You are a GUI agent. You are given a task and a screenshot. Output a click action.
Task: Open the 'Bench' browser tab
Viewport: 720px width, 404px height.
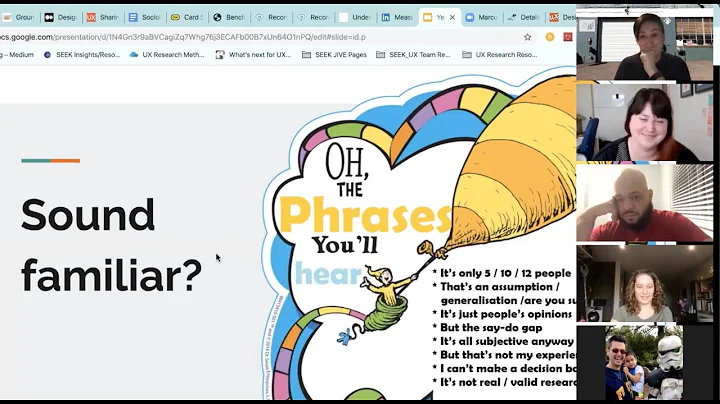[x=228, y=17]
